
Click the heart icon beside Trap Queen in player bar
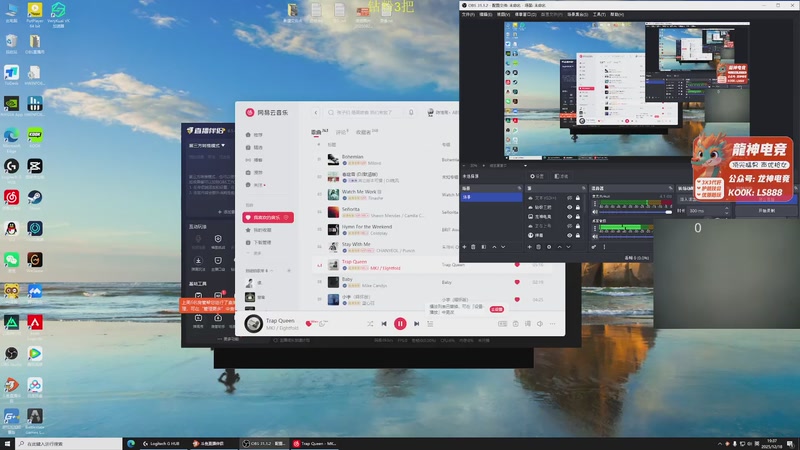click(308, 323)
